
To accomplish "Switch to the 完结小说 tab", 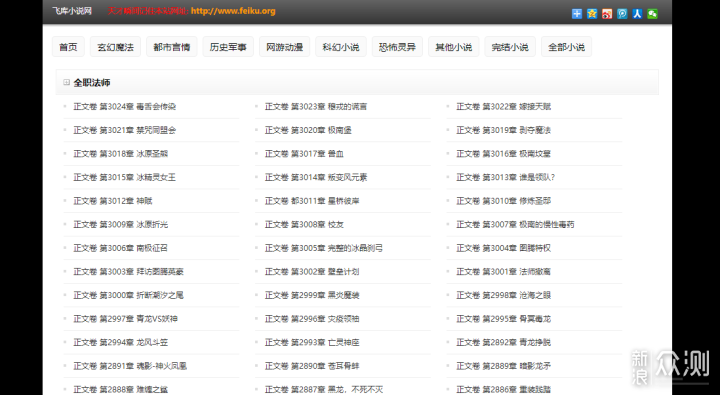I will point(510,47).
